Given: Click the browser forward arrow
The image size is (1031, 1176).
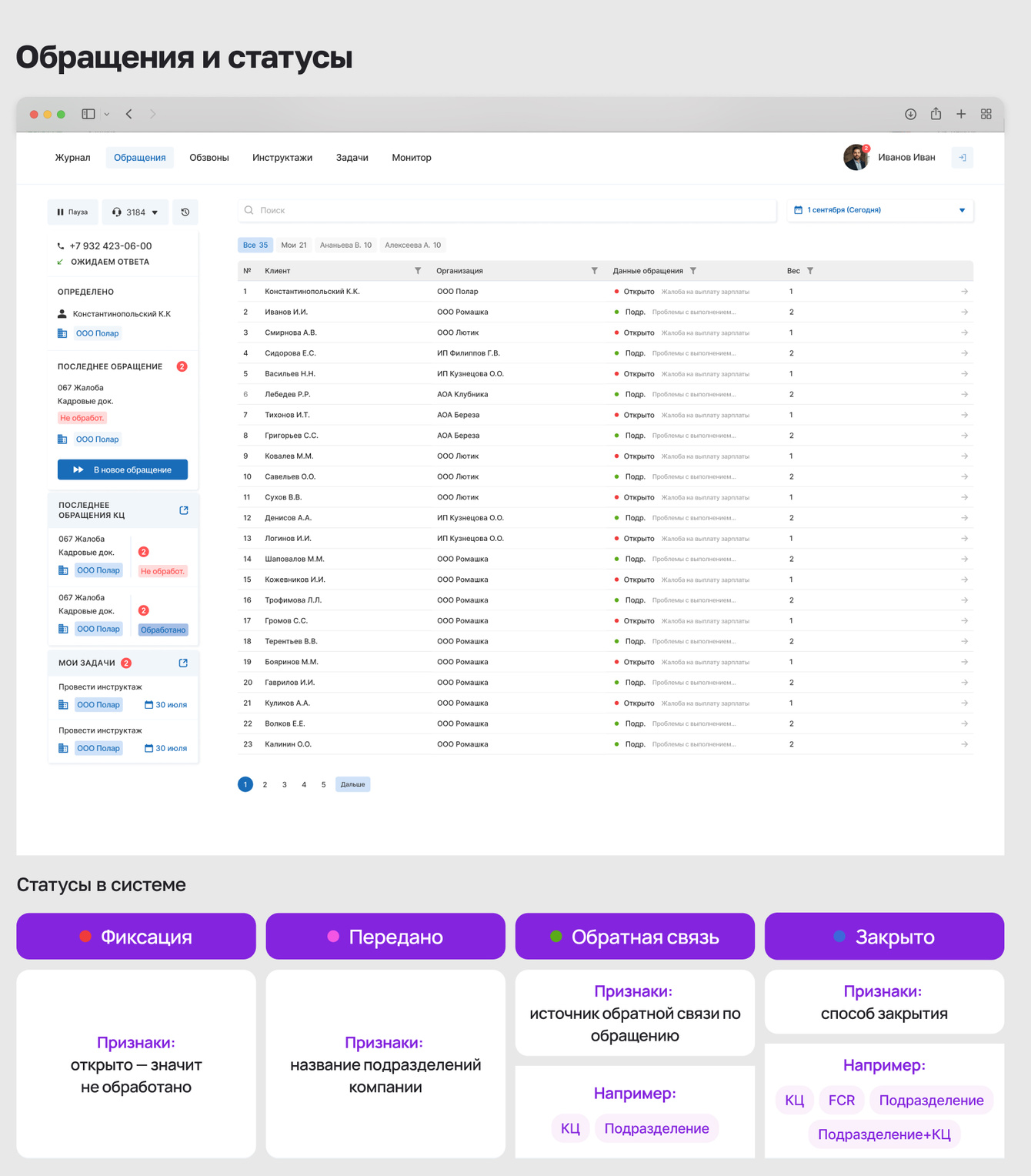Looking at the screenshot, I should click(x=152, y=114).
